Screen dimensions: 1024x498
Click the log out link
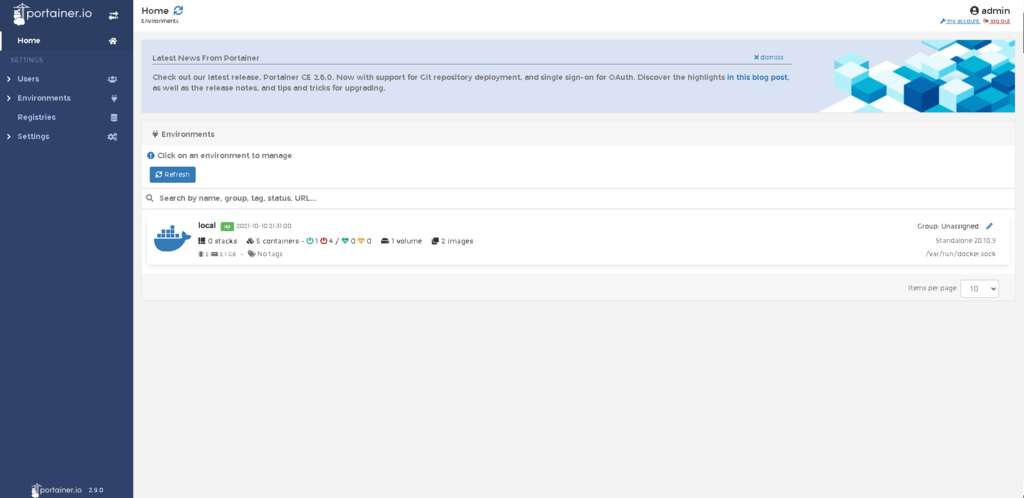(997, 22)
